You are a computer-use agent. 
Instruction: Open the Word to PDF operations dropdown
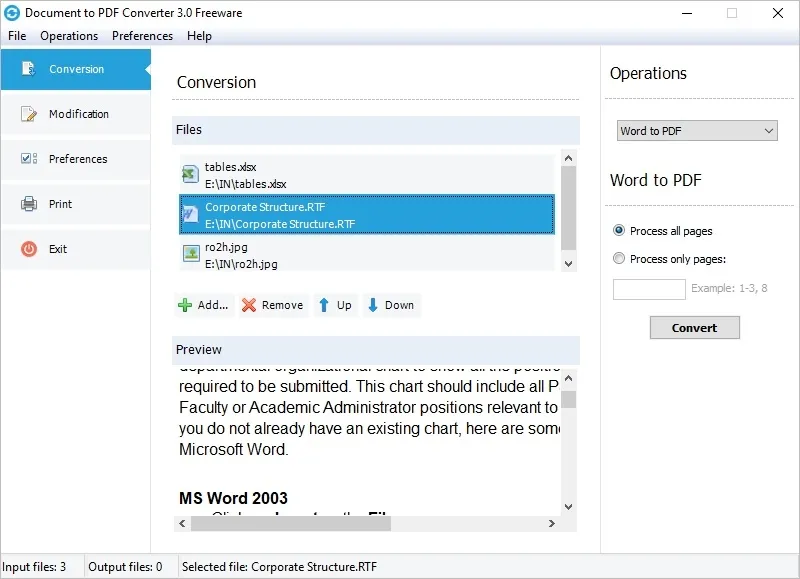click(x=696, y=130)
